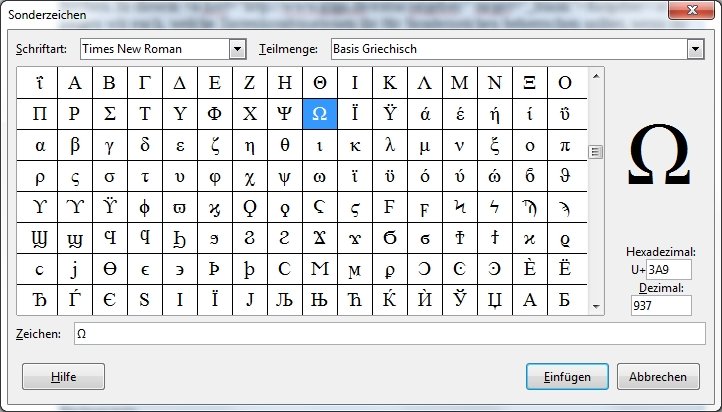The height and width of the screenshot is (412, 722).
Task: Pick the capital Theta Θ character
Action: pyautogui.click(x=319, y=83)
